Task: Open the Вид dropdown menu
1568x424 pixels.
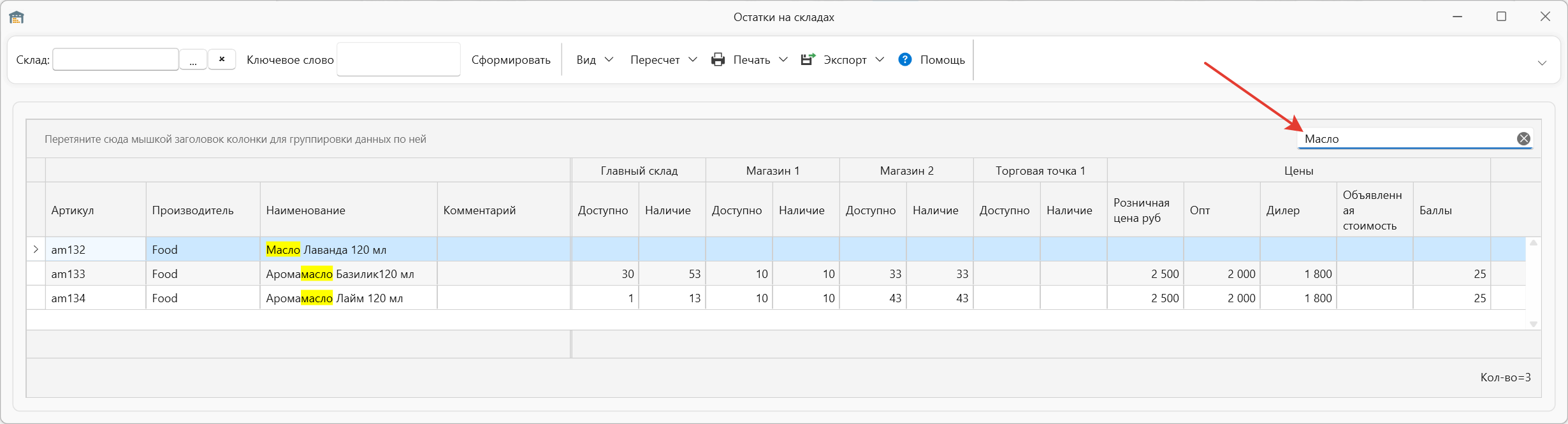Action: pyautogui.click(x=594, y=59)
